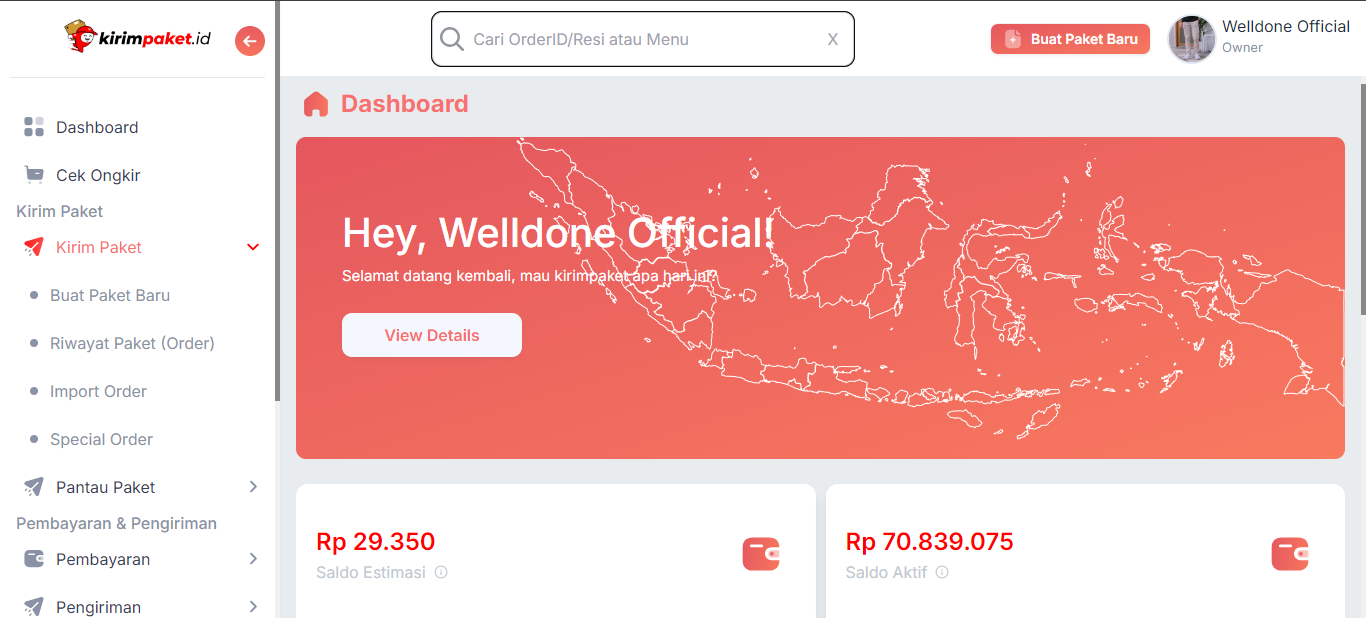Viewport: 1366px width, 618px height.
Task: Expand the Pantau Paket menu
Action: tap(253, 487)
